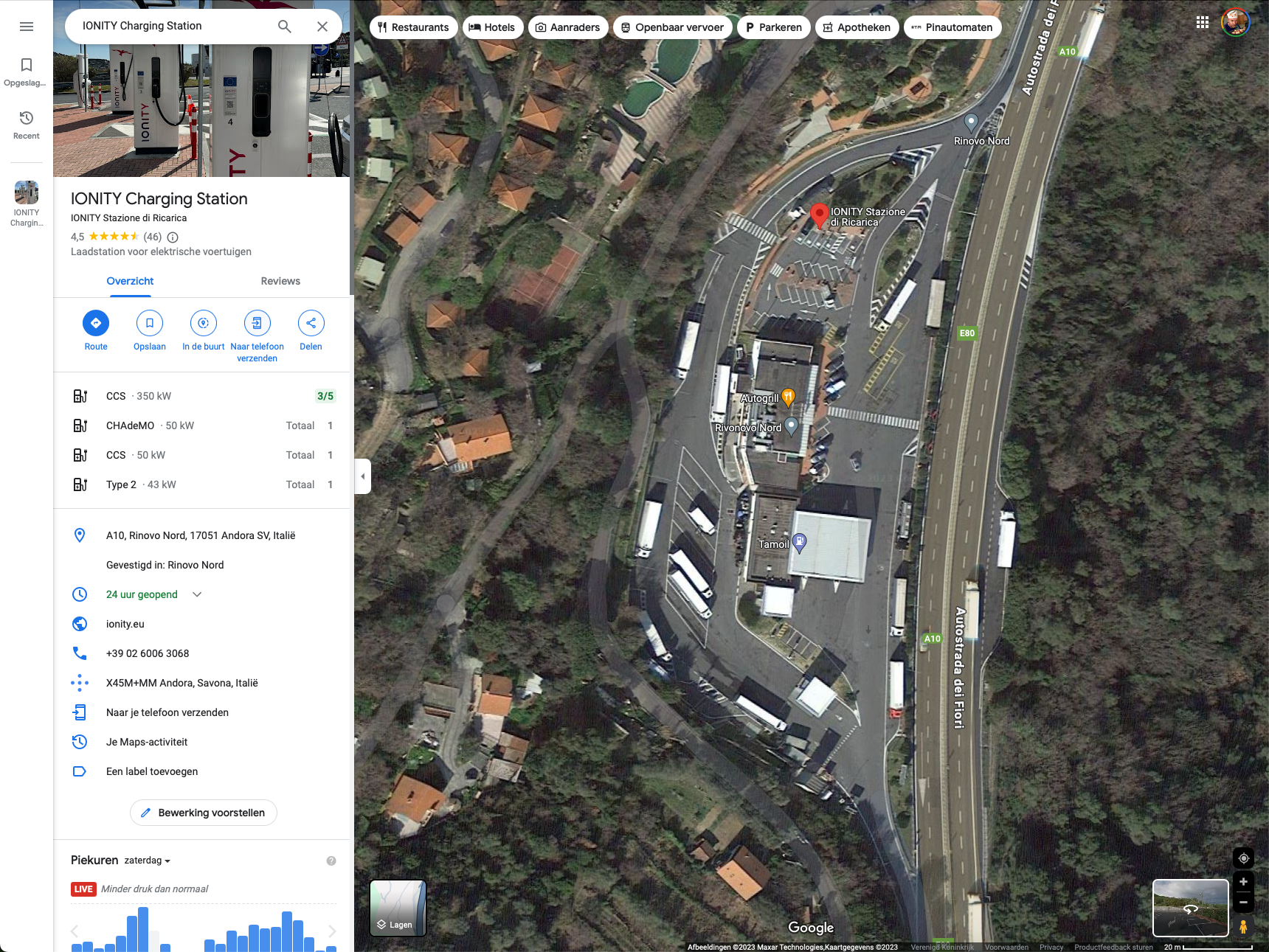Go to next day in the Piekuren chart

coord(332,931)
